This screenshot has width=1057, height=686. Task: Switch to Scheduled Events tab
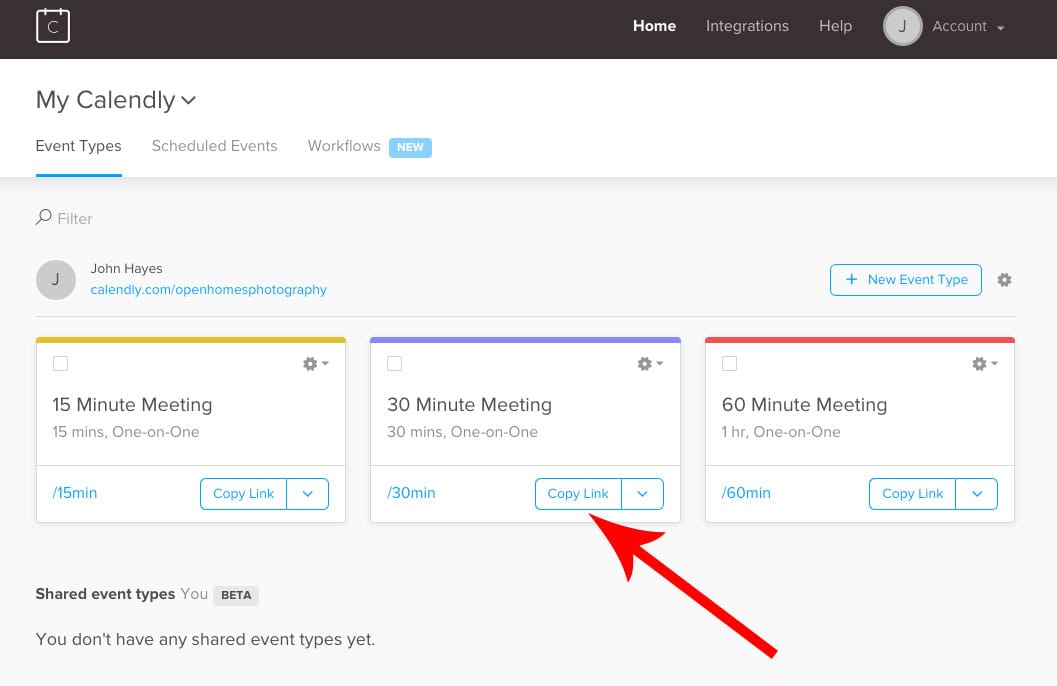[214, 146]
